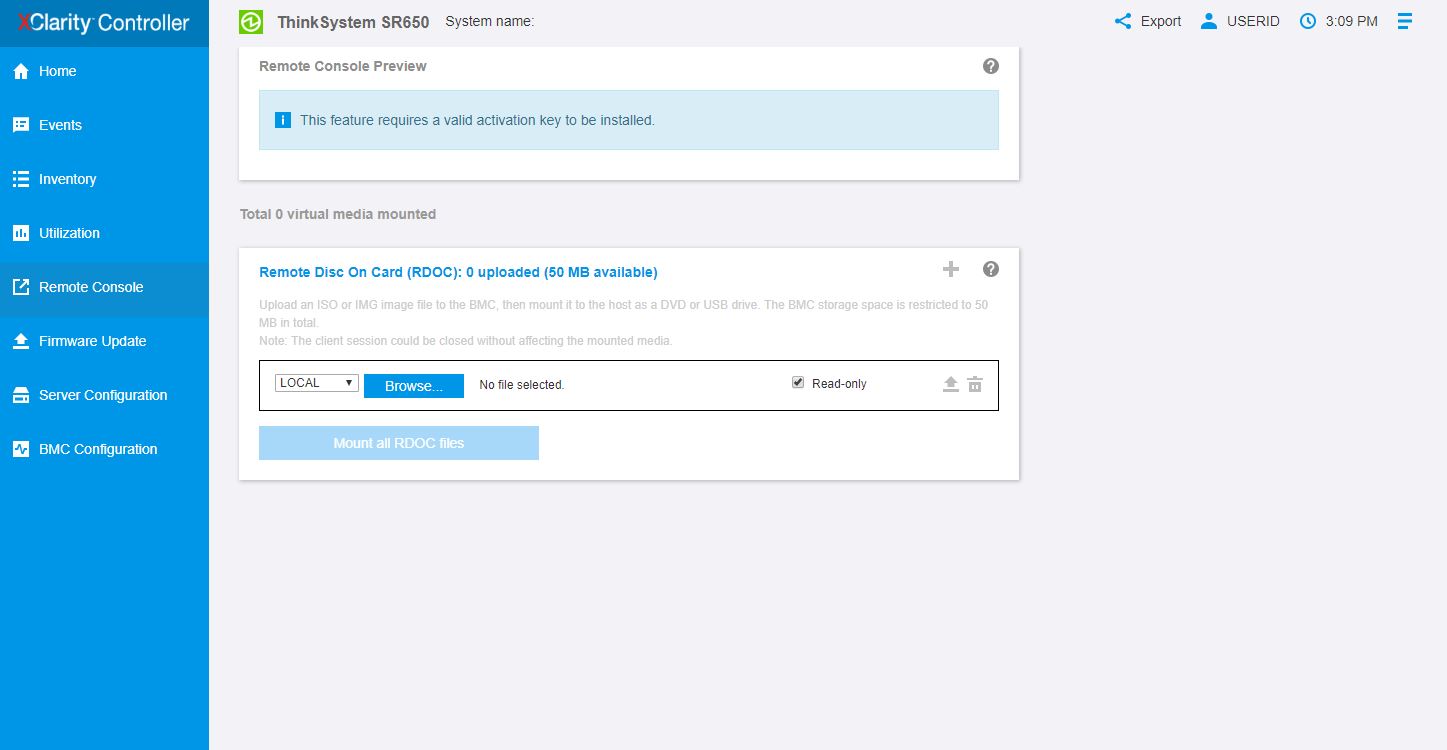Click 'Total 0 virtual media mounted' text
This screenshot has width=1447, height=750.
338,214
